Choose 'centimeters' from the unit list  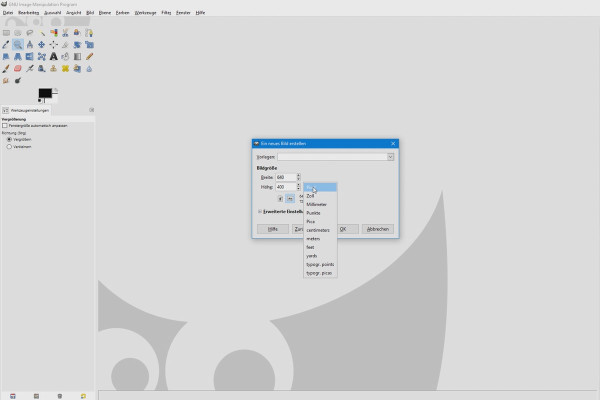pos(320,230)
